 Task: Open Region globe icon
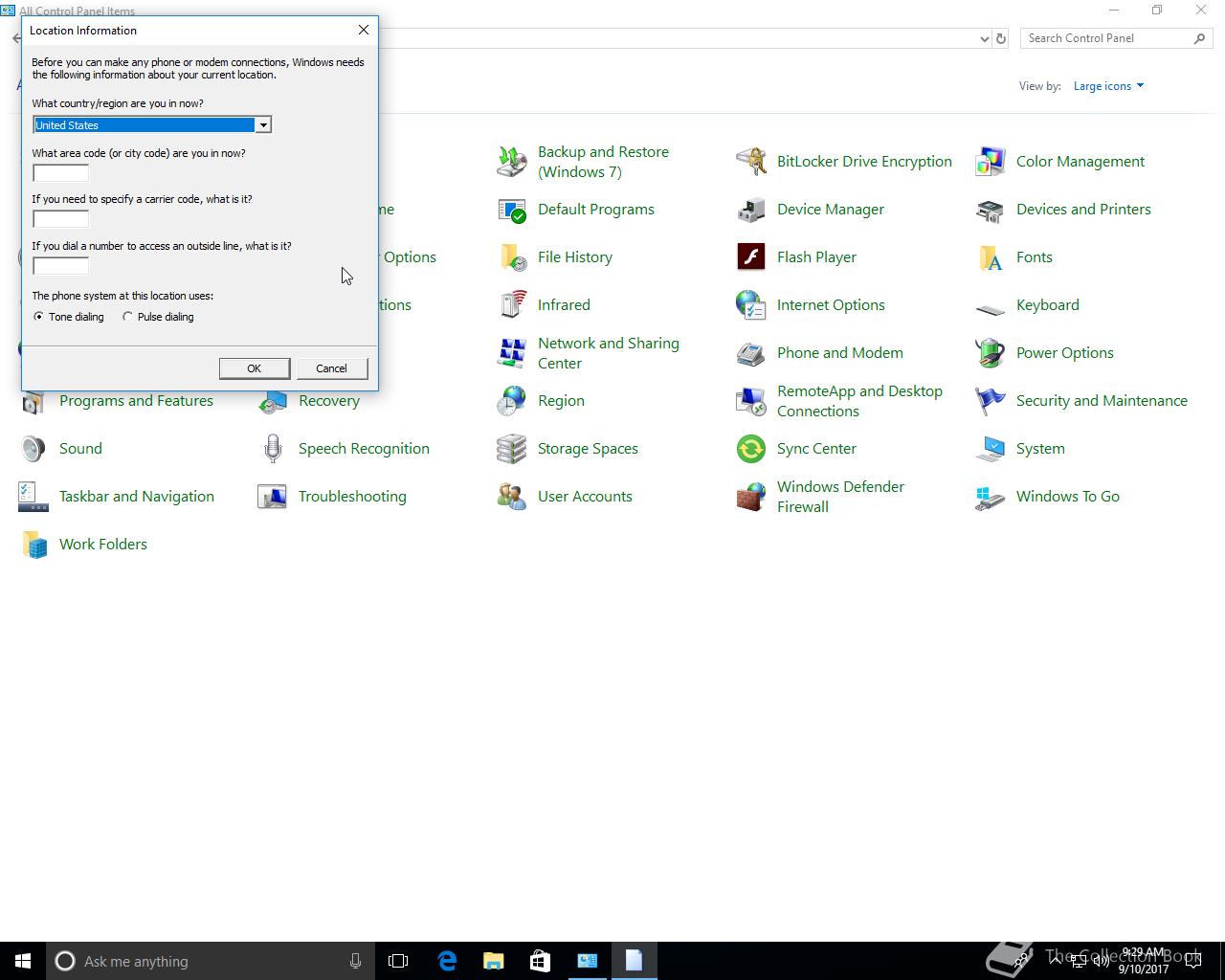click(512, 401)
